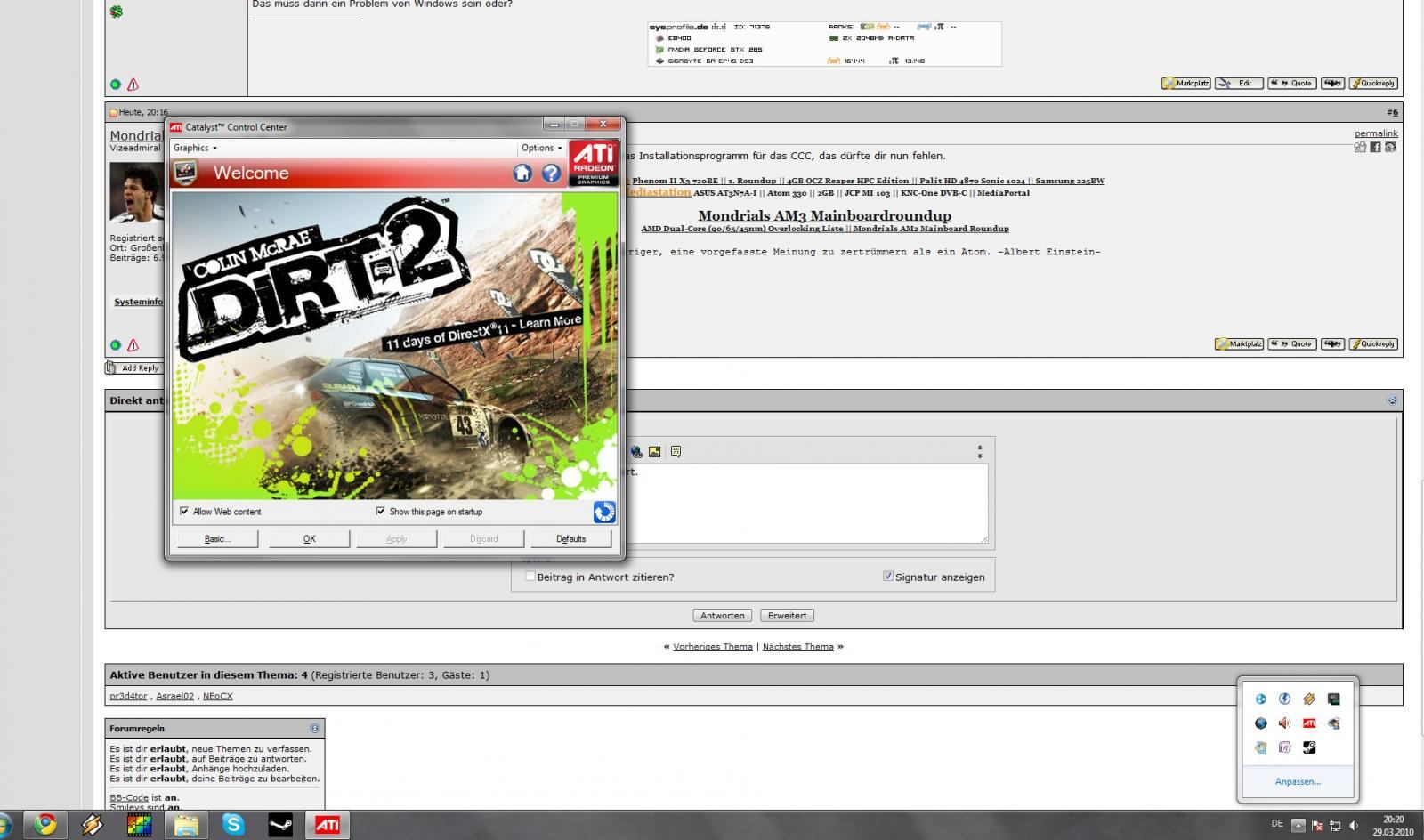The image size is (1424, 840).
Task: Open Google Chrome from the taskbar
Action: 44,825
